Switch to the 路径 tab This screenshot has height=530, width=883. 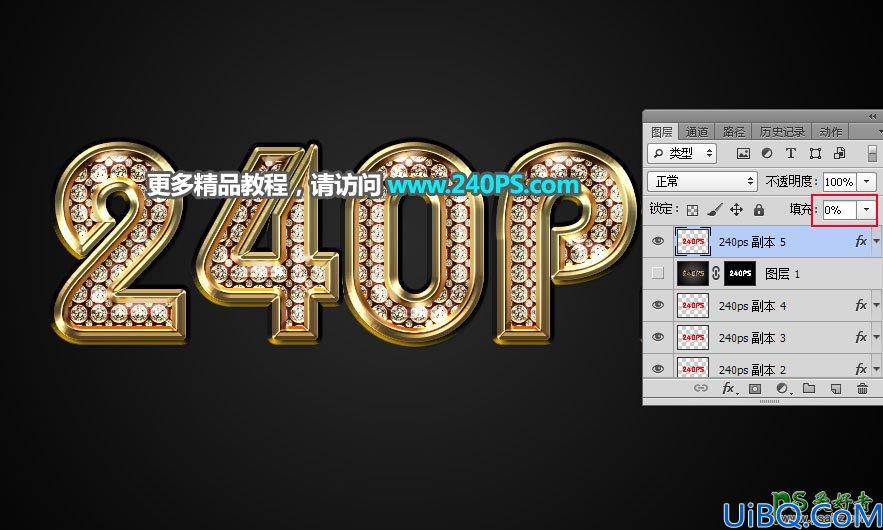tap(733, 132)
